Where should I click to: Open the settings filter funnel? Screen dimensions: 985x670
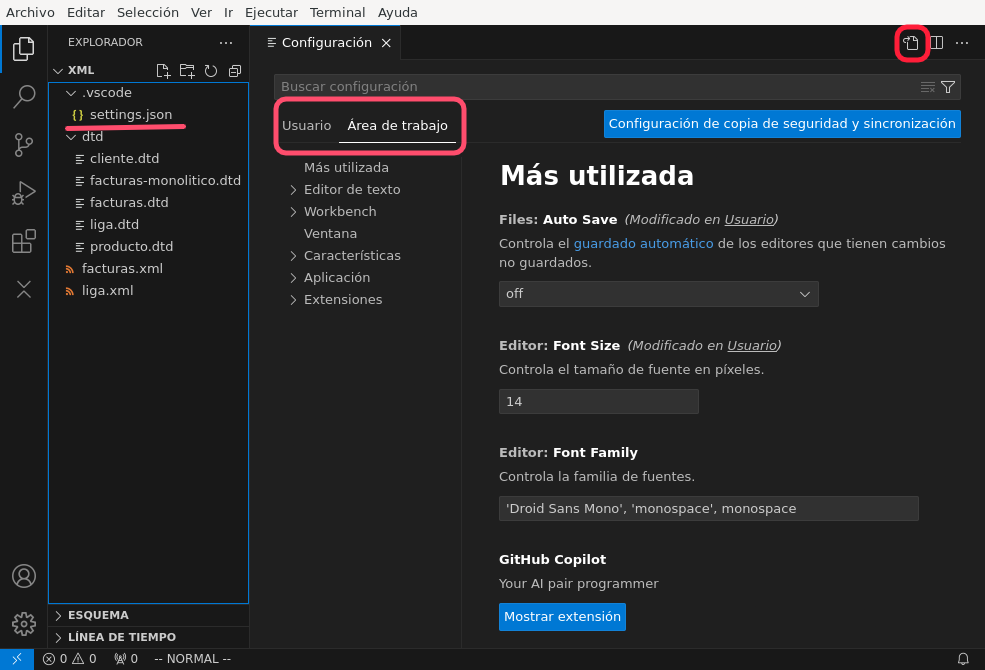click(948, 87)
